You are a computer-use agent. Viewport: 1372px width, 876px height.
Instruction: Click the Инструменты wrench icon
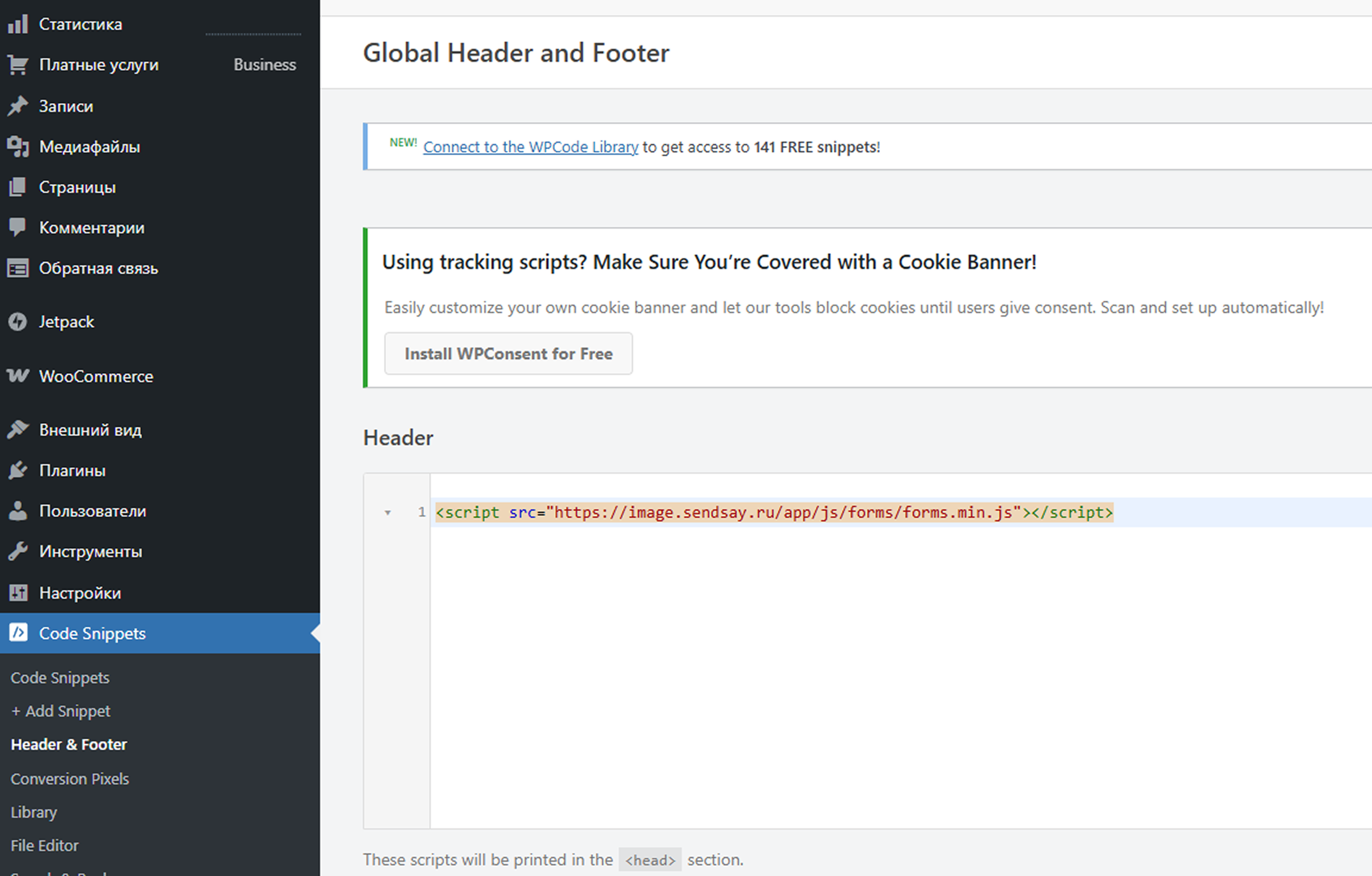pyautogui.click(x=18, y=552)
